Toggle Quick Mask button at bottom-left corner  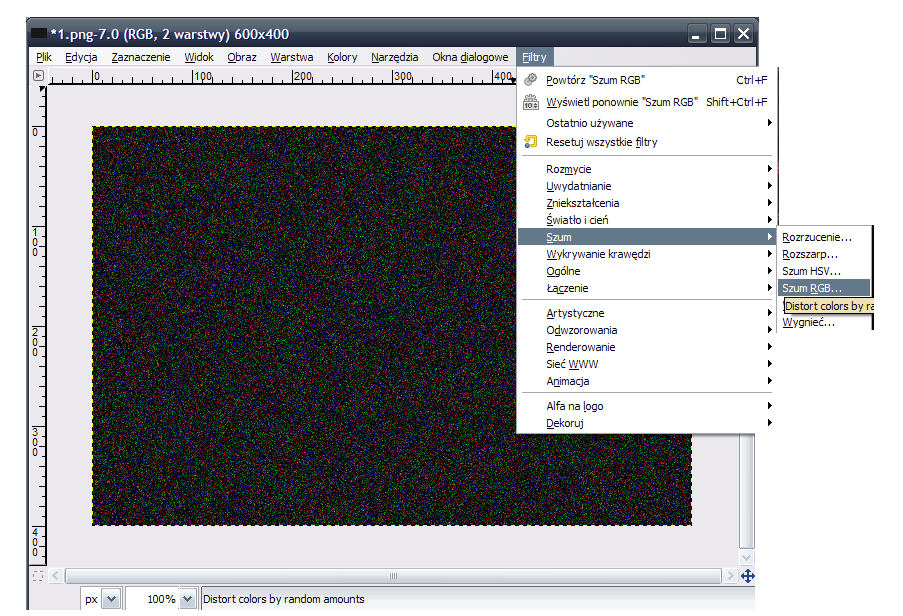click(38, 576)
